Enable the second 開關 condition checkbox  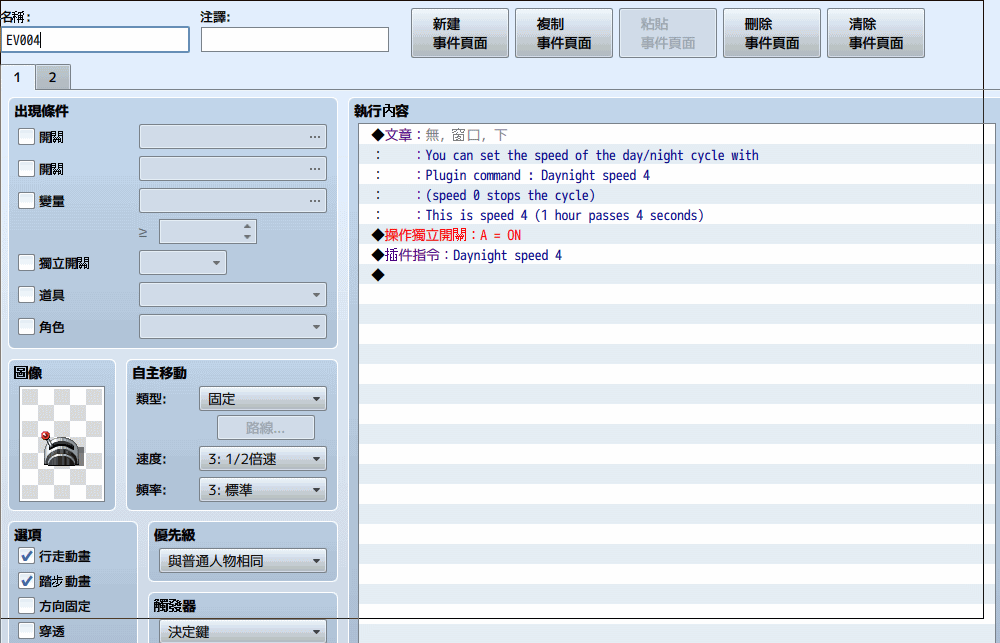coord(26,168)
